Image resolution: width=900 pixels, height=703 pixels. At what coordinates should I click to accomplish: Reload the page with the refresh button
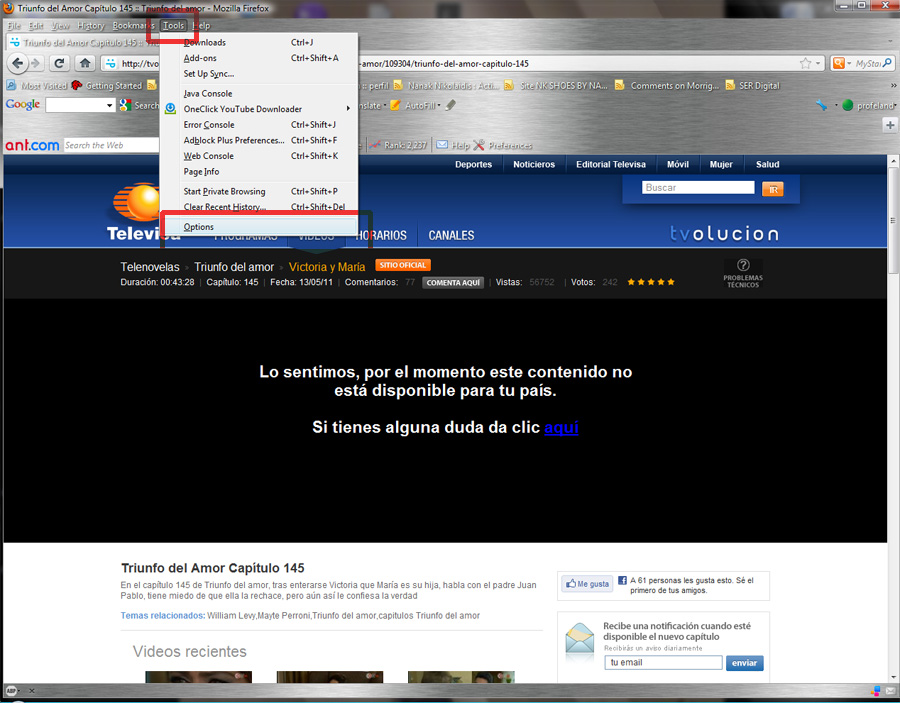pyautogui.click(x=59, y=63)
